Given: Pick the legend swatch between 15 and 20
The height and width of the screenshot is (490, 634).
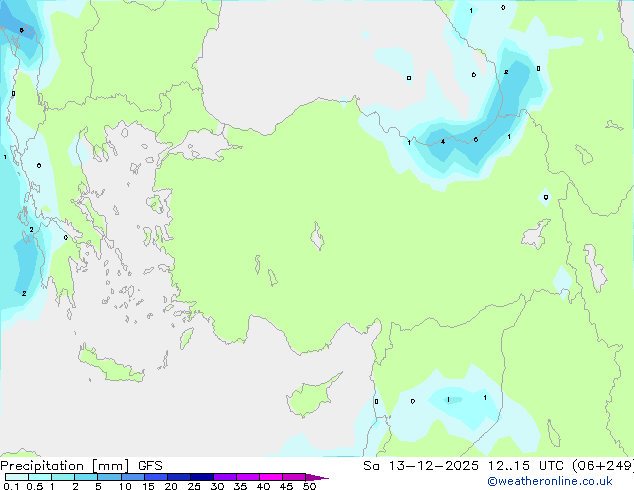Looking at the screenshot, I should 155,477.
